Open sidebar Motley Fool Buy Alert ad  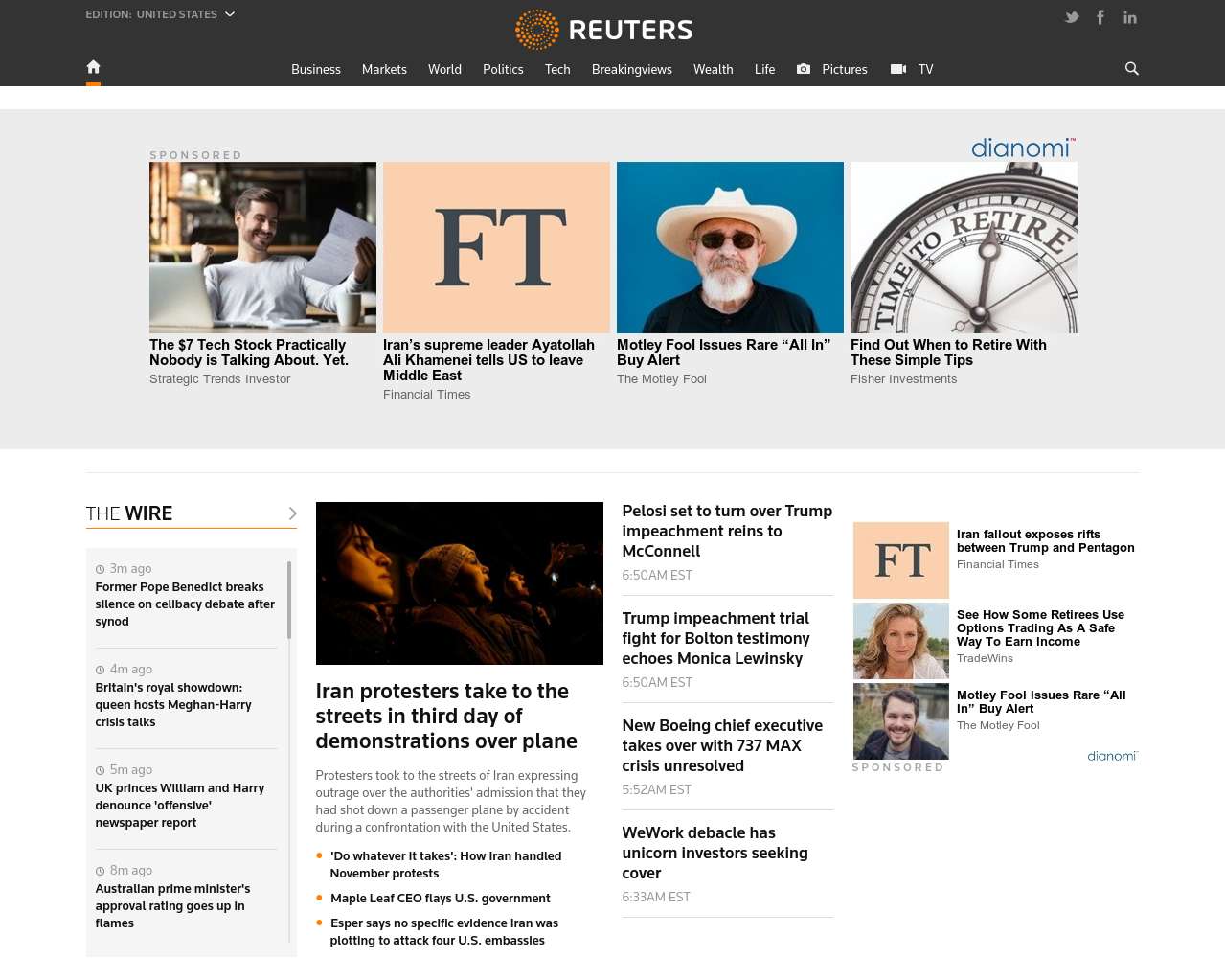click(1041, 702)
